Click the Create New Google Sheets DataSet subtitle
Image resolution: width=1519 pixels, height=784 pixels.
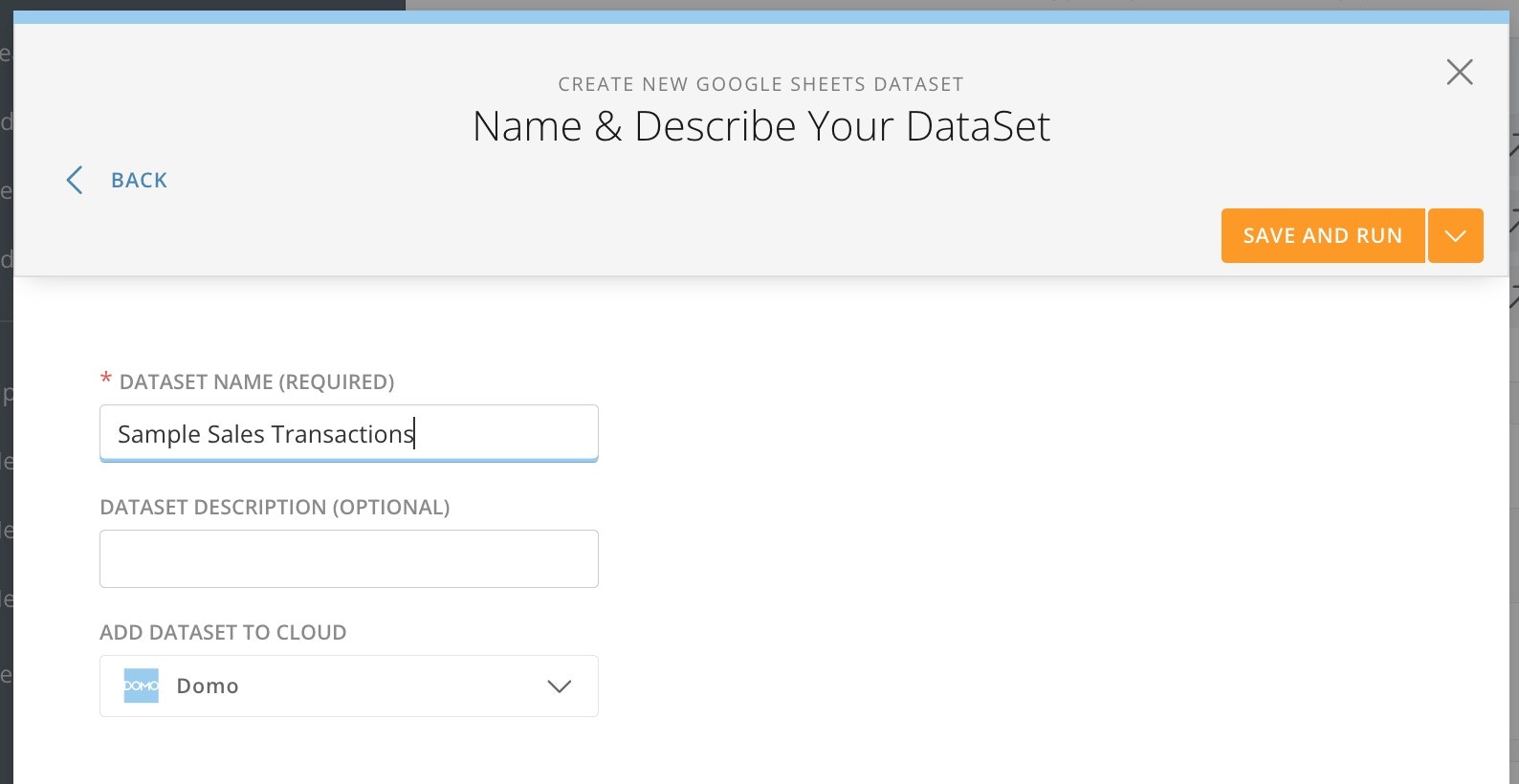click(760, 84)
